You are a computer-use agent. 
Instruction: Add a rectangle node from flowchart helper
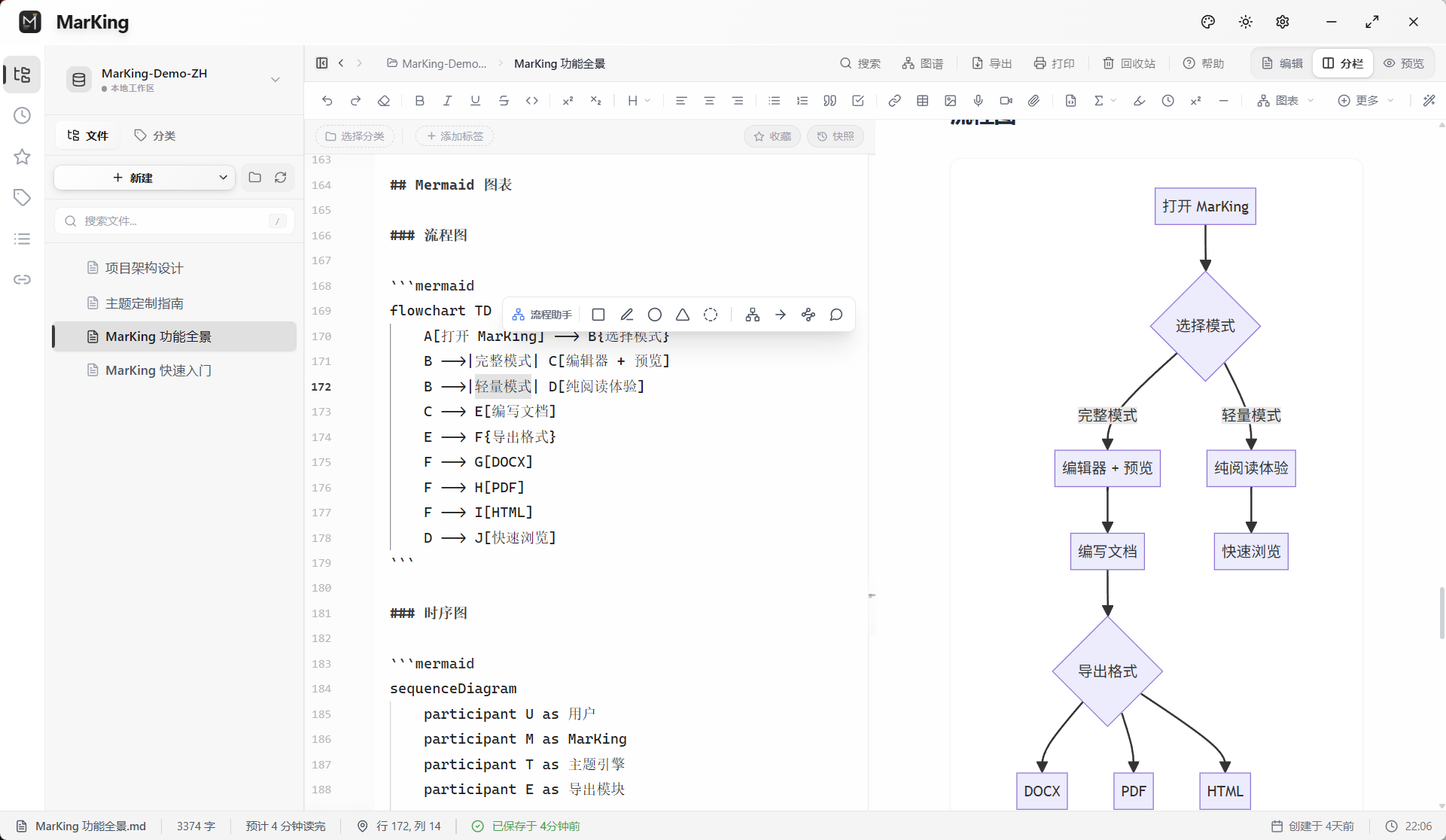(598, 315)
